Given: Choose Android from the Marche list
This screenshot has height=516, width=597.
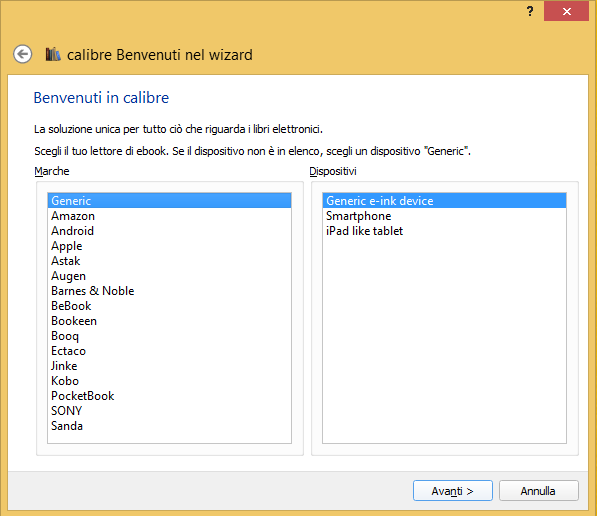Looking at the screenshot, I should [x=169, y=231].
